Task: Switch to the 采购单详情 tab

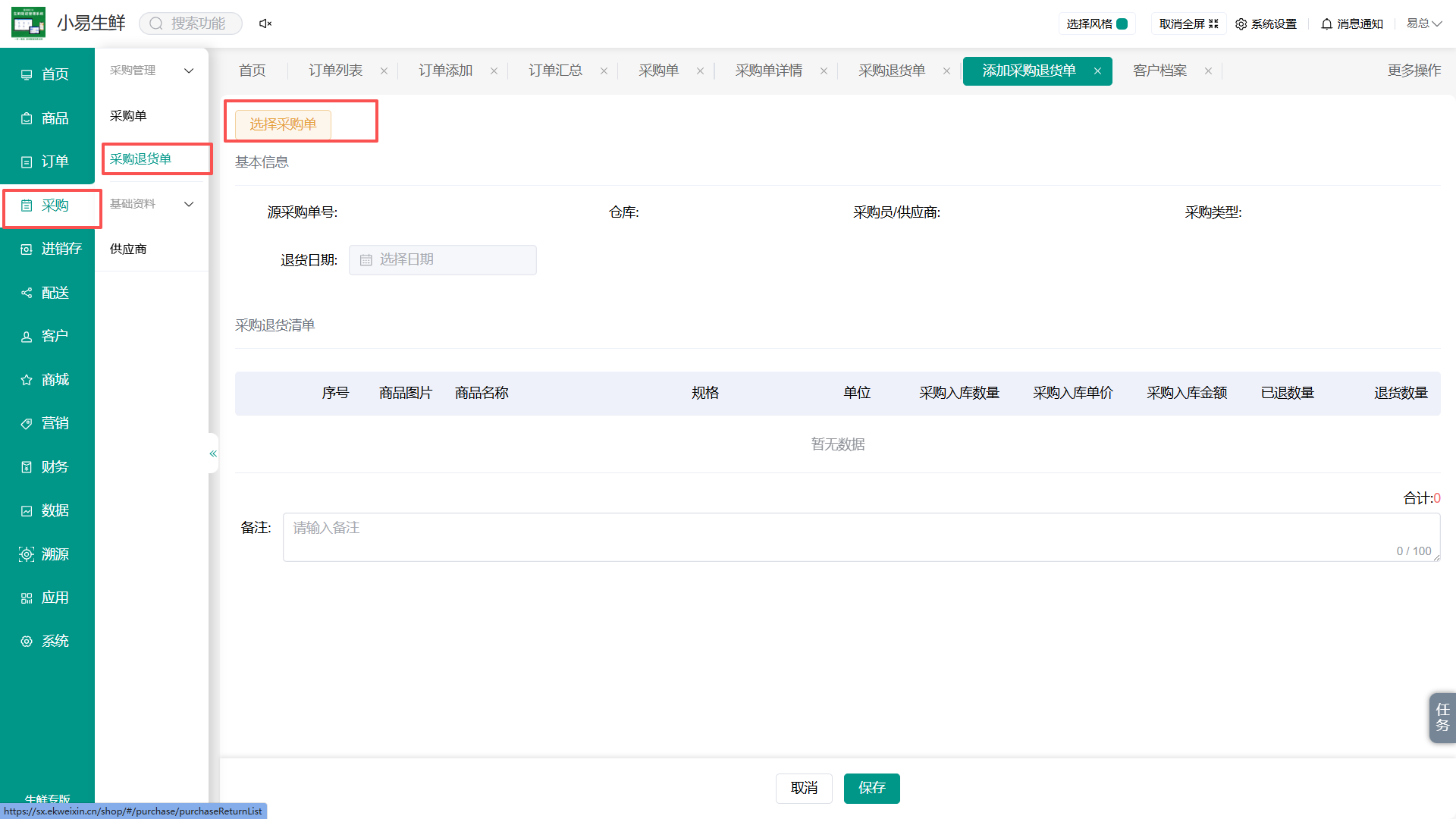Action: [769, 71]
